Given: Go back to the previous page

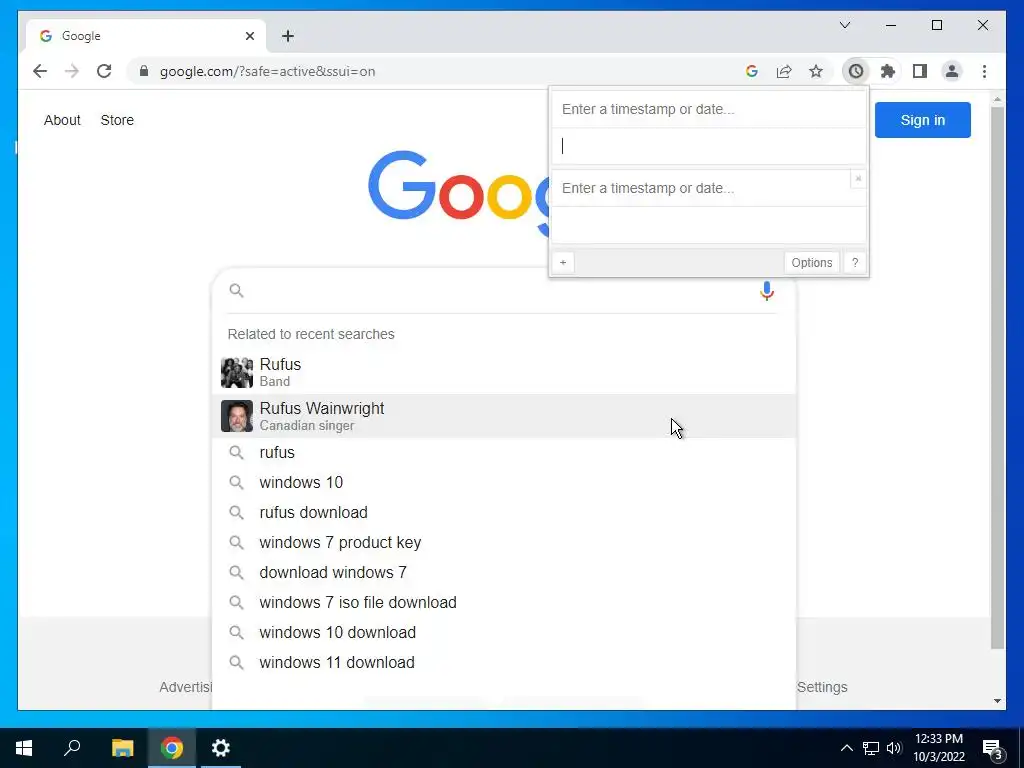Looking at the screenshot, I should click(40, 71).
